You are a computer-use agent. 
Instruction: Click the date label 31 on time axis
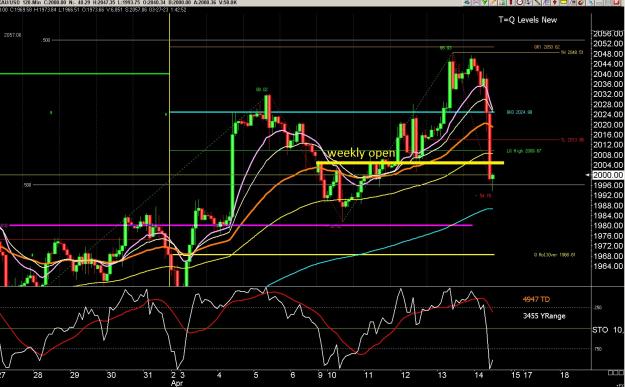click(147, 375)
